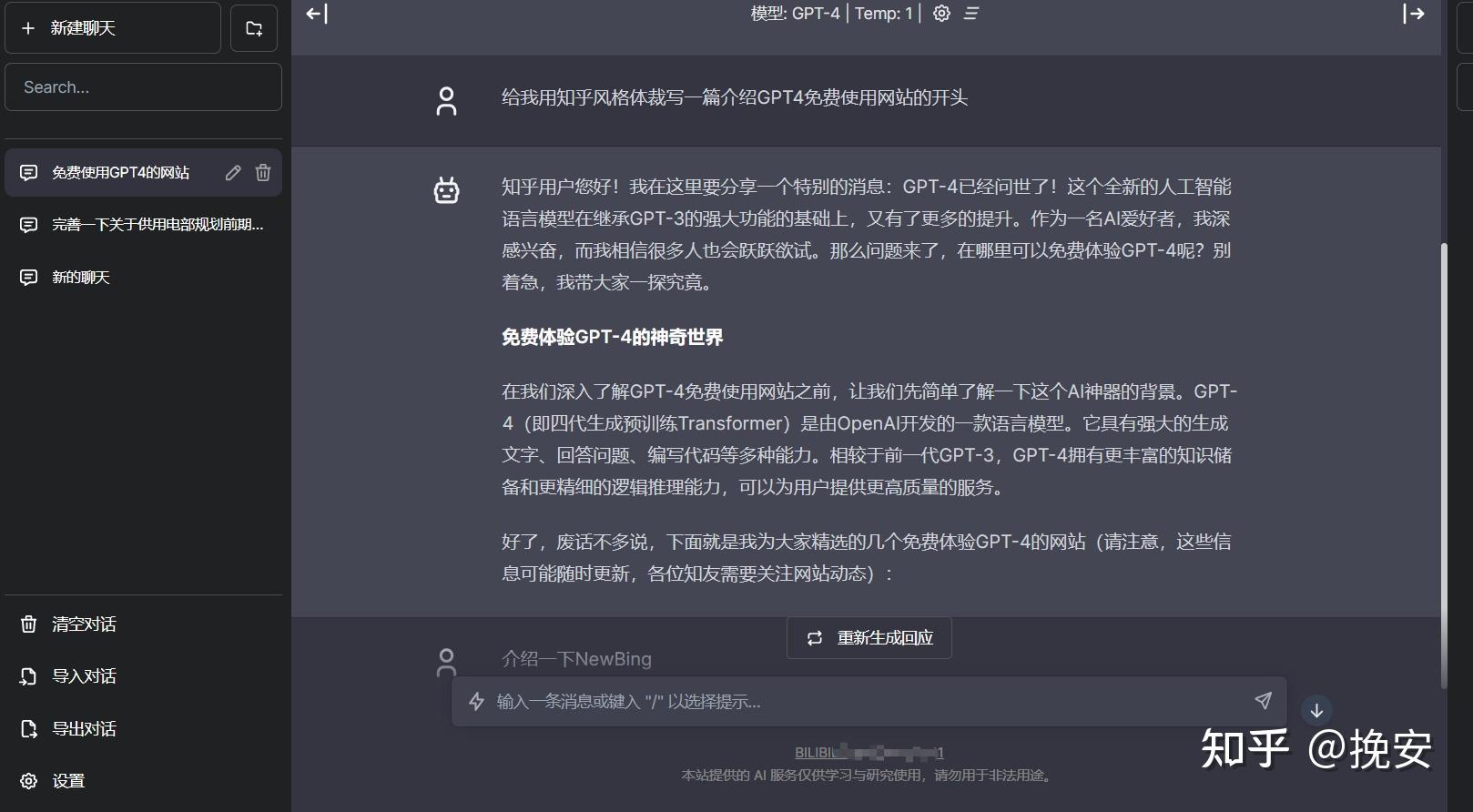Viewport: 1473px width, 812px height.
Task: Click the 模型: GPT-4 label in header
Action: pyautogui.click(x=795, y=14)
